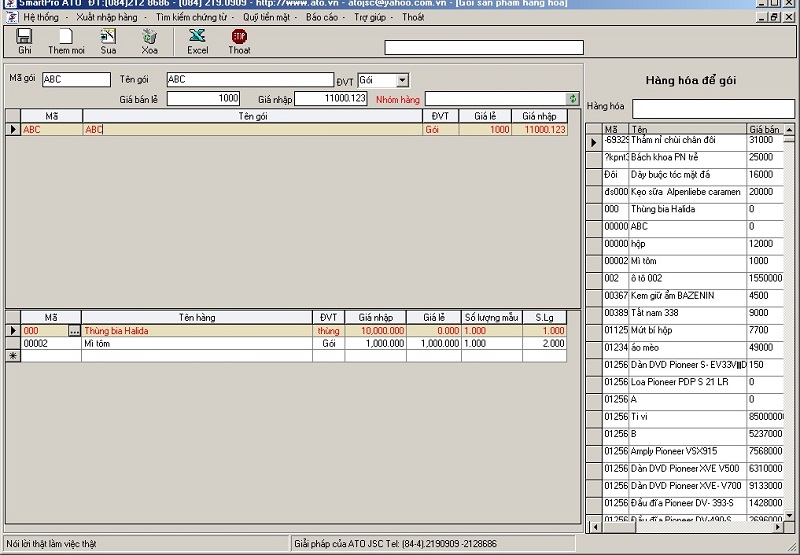
Task: Click the 00002 code cell
Action: click(x=51, y=344)
